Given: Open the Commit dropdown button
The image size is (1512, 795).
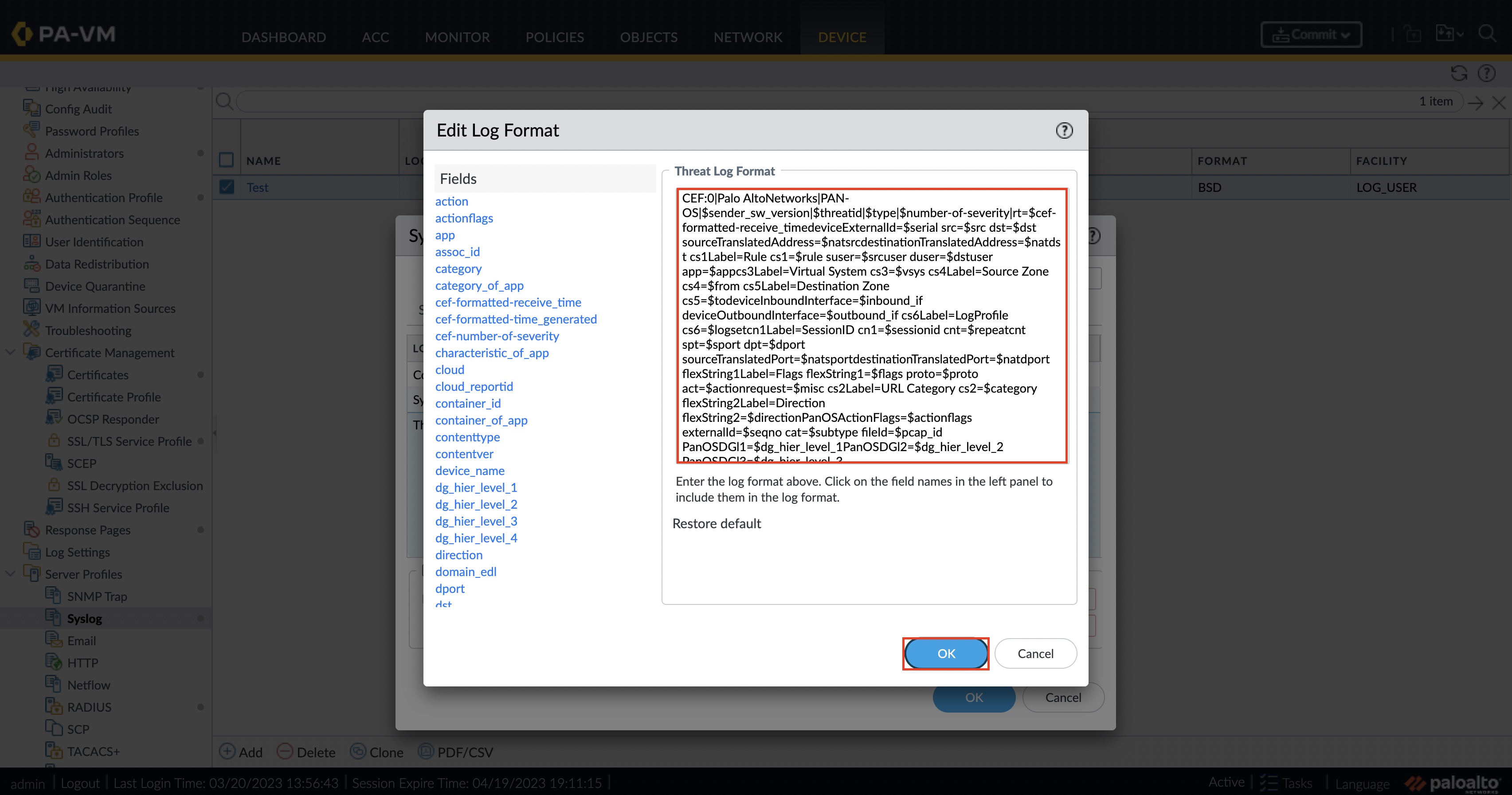Looking at the screenshot, I should tap(1311, 35).
